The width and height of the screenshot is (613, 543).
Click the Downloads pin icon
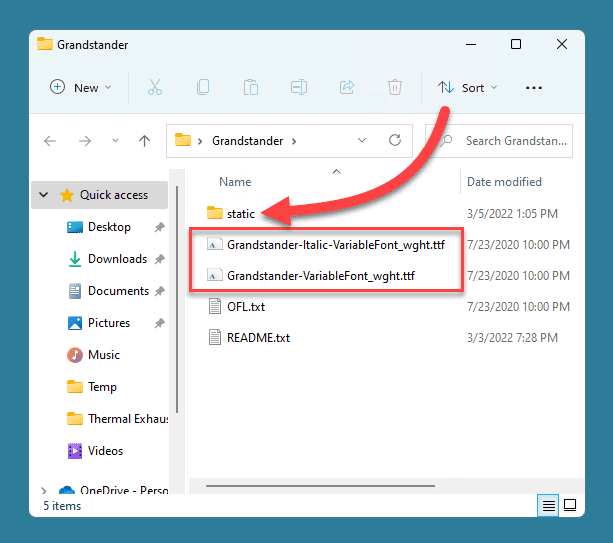[159, 259]
